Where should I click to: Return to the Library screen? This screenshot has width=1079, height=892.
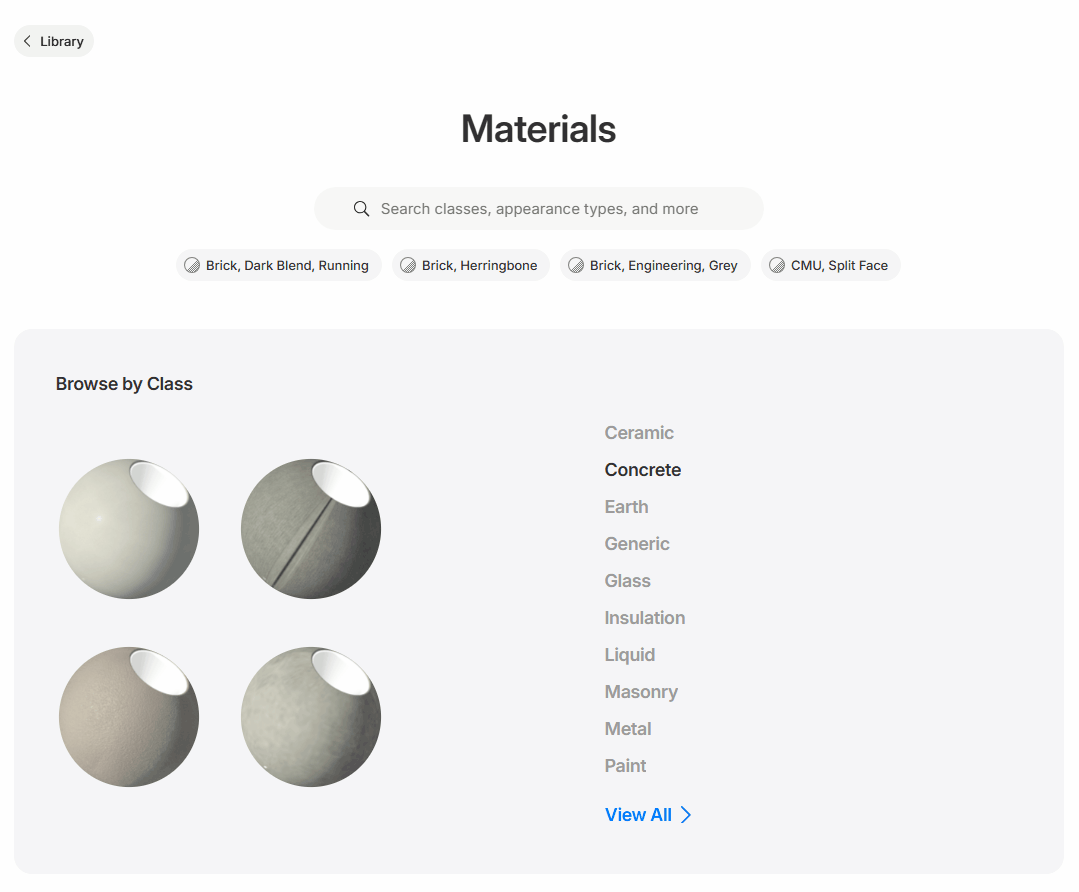[53, 41]
